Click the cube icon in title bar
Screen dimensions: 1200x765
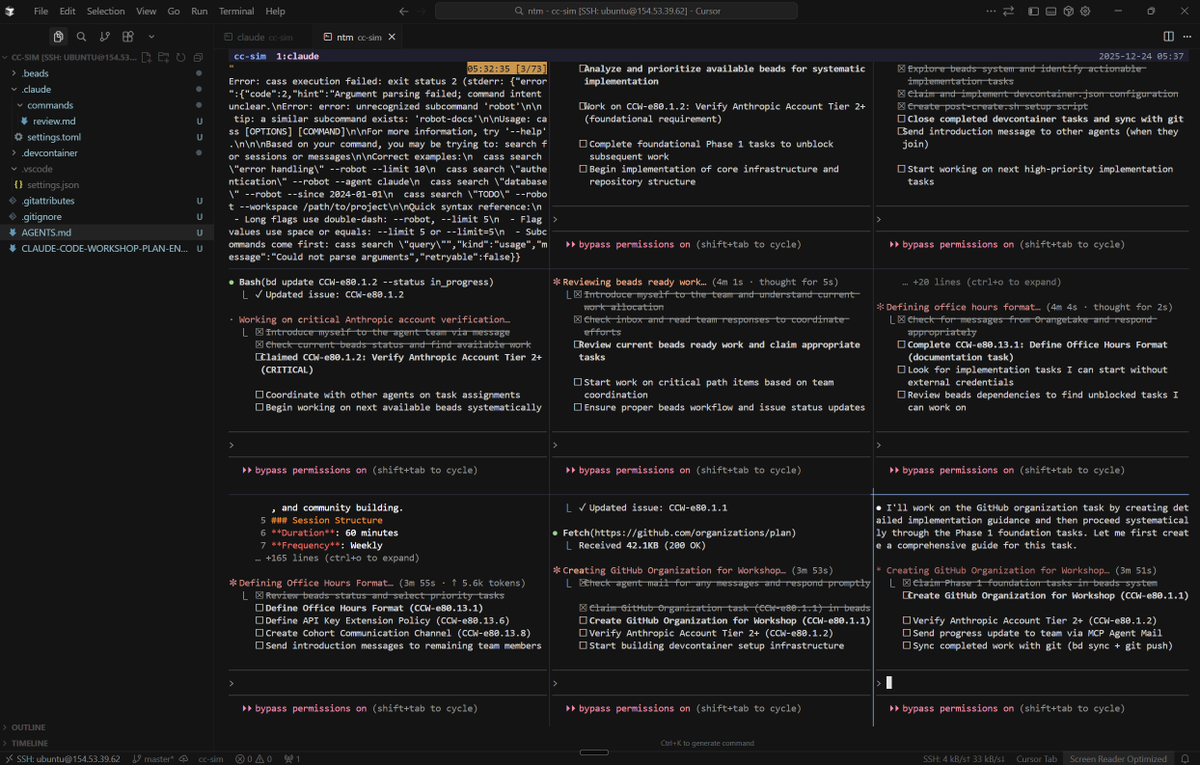(x=1068, y=11)
